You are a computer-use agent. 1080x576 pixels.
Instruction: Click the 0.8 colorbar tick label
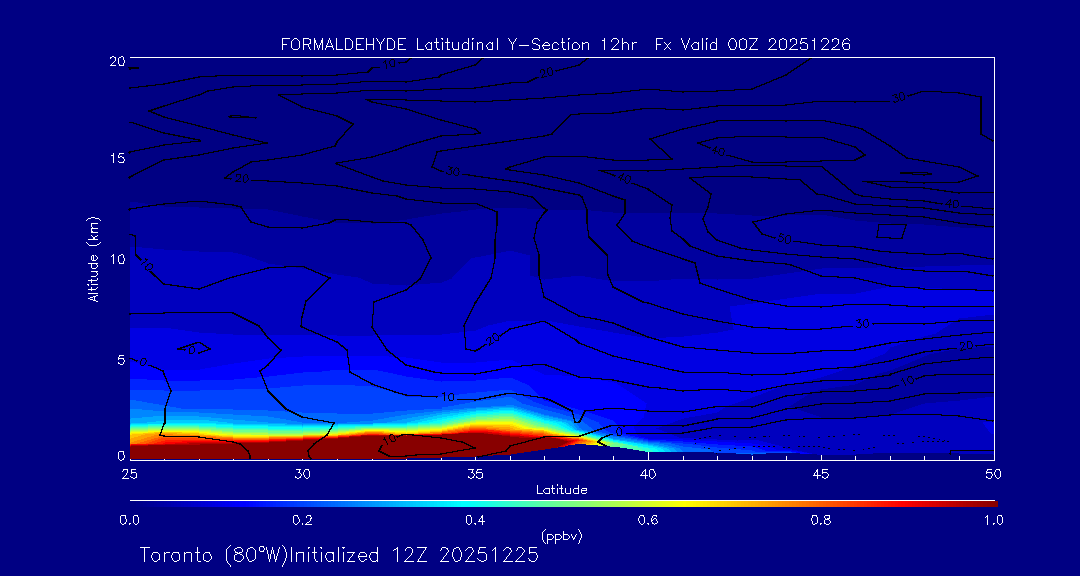[821, 520]
